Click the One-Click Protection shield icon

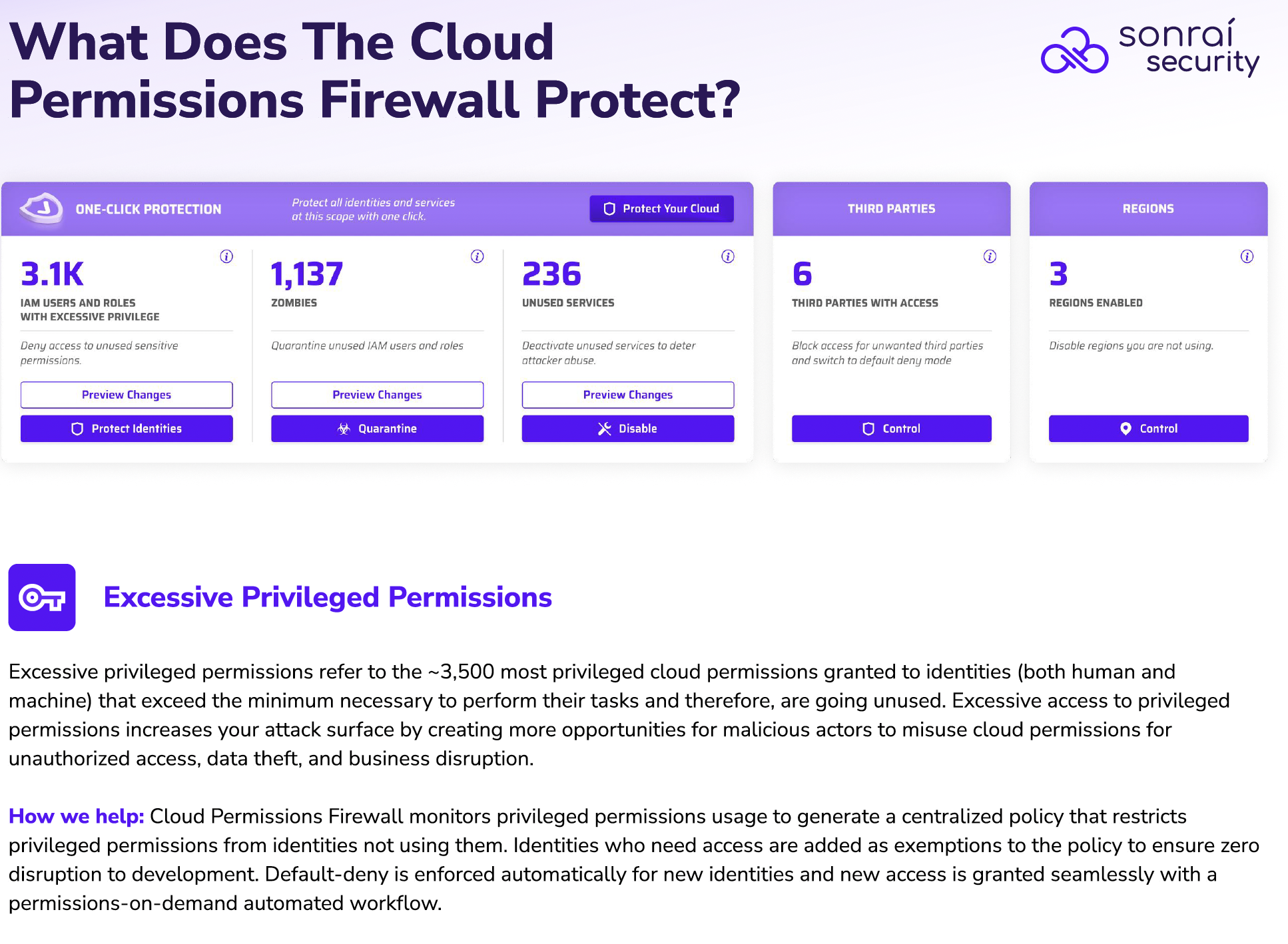click(x=42, y=208)
